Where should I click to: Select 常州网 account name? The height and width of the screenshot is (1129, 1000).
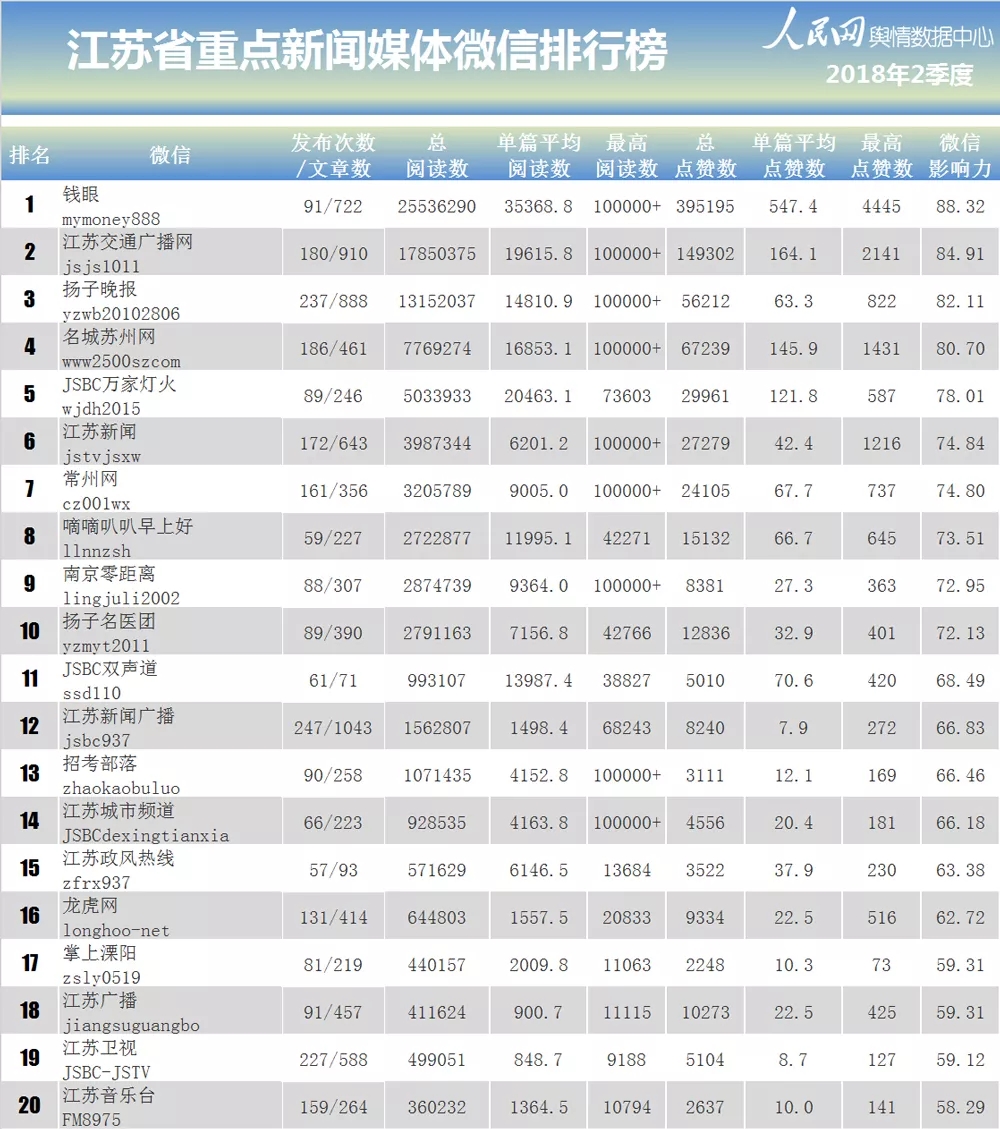90,480
